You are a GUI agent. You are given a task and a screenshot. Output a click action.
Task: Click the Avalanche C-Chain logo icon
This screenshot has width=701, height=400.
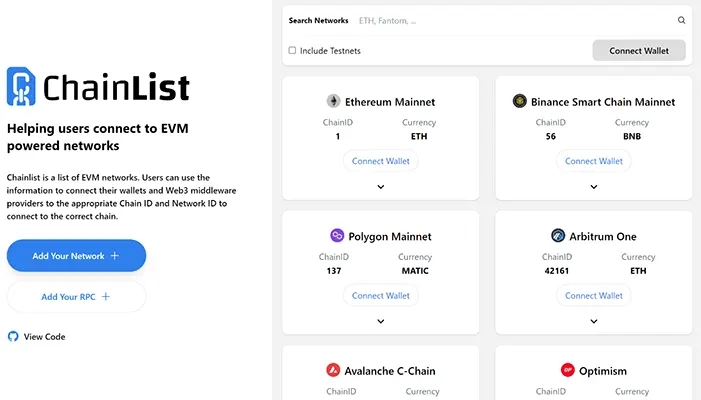(x=333, y=370)
